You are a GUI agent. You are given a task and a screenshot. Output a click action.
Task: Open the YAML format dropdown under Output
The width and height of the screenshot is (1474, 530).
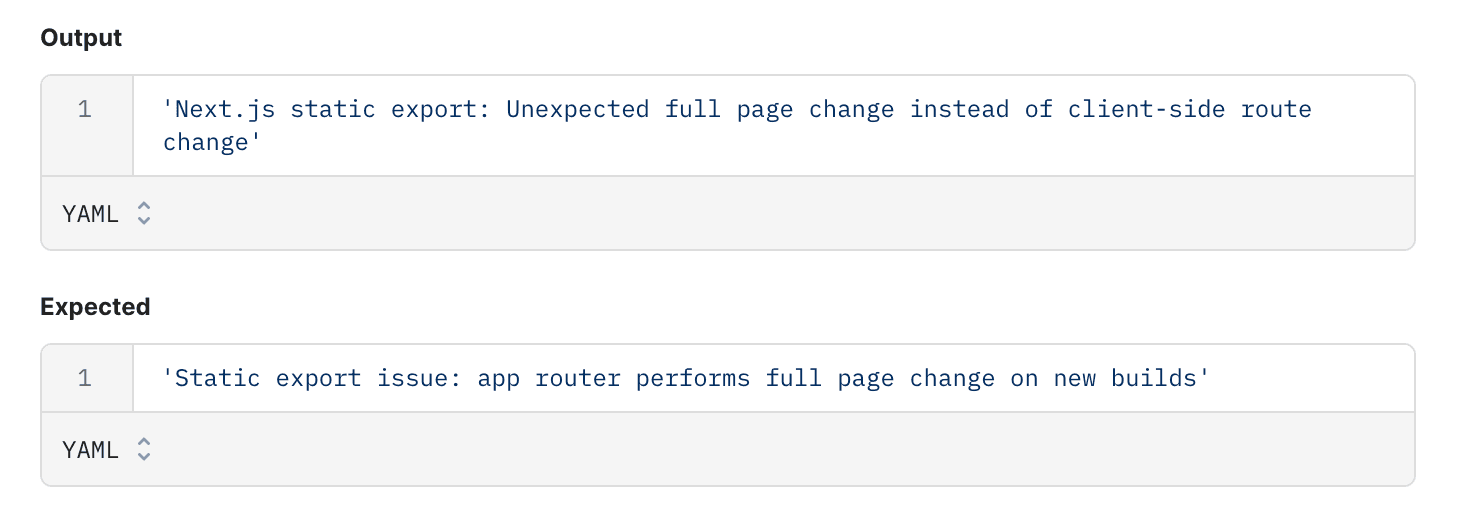[105, 213]
